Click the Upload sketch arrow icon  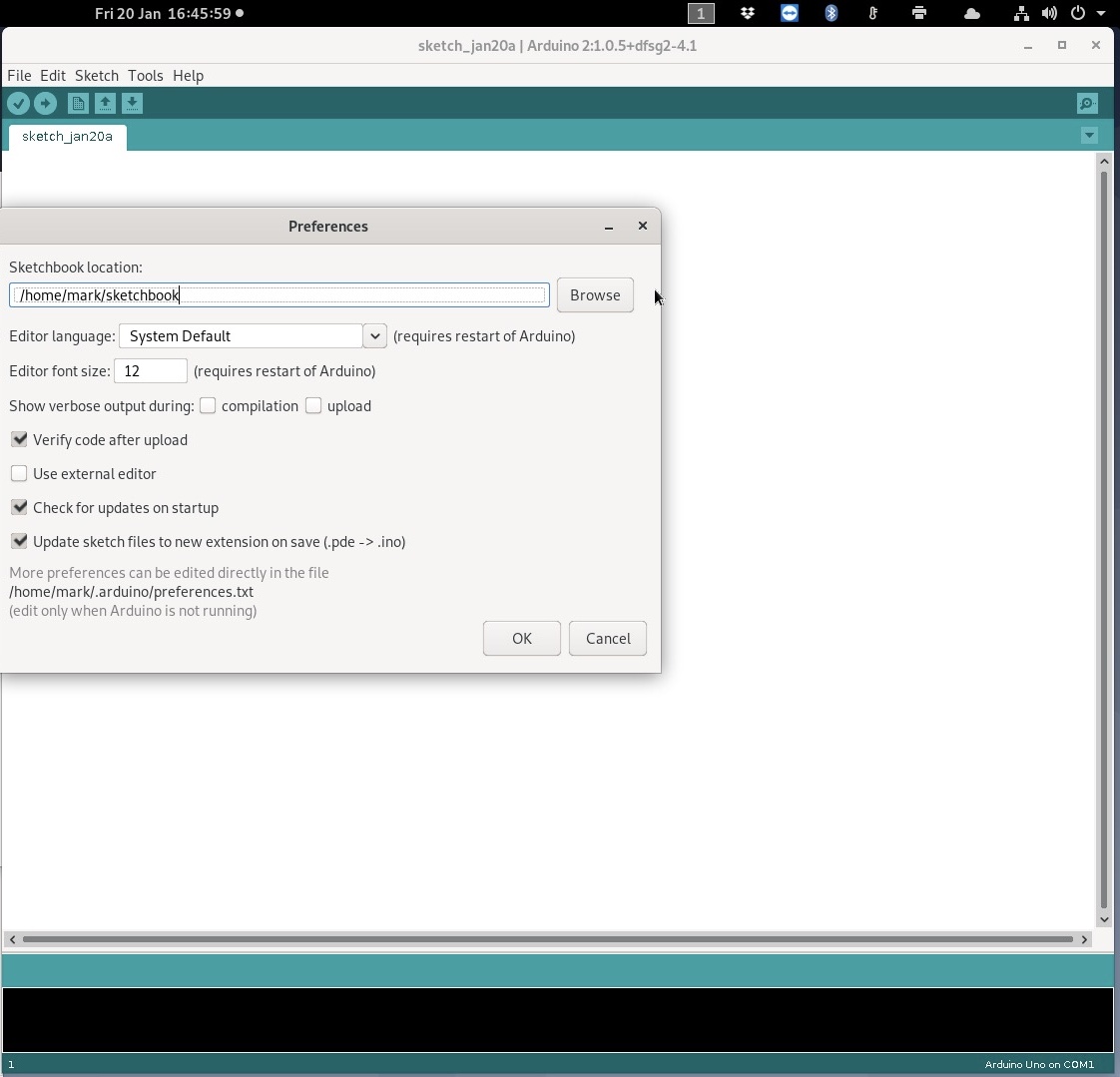pos(46,103)
